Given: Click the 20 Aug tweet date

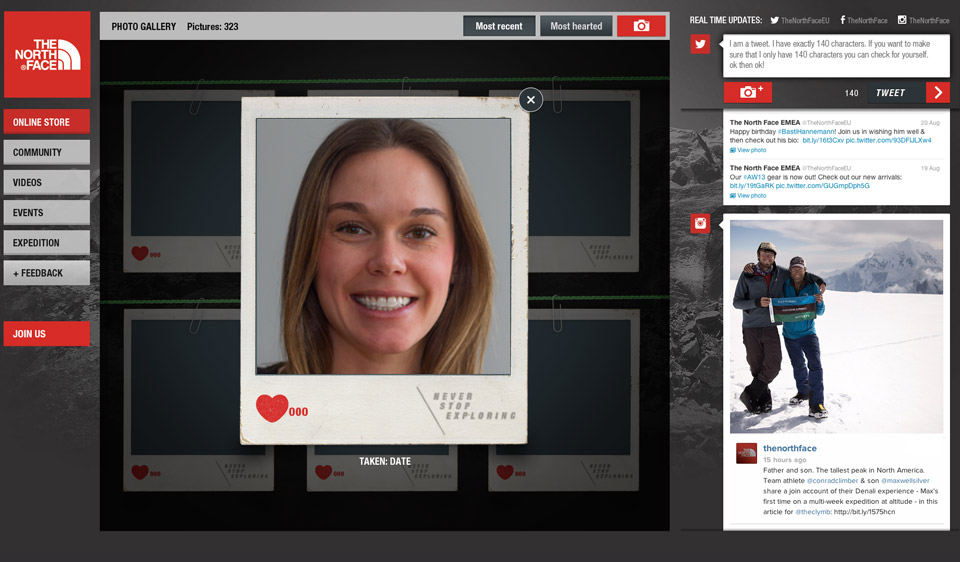Looking at the screenshot, I should (930, 122).
